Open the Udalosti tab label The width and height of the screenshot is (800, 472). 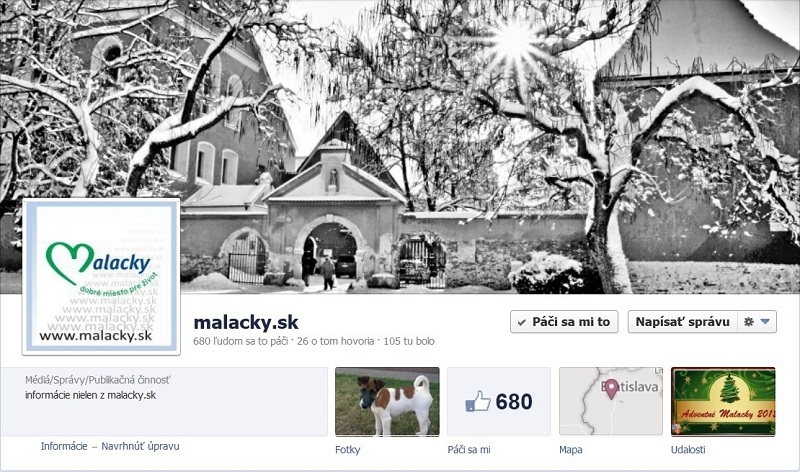[688, 450]
